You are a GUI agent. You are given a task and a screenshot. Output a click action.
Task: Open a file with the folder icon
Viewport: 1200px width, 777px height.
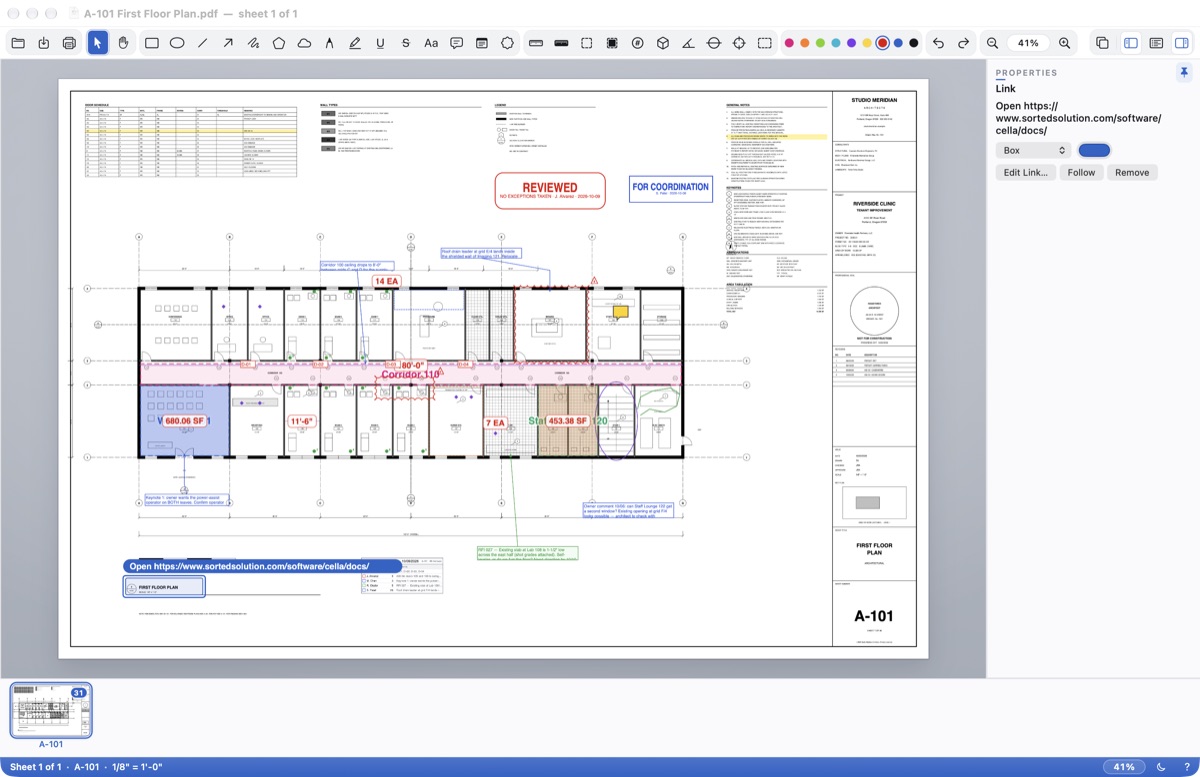[x=18, y=43]
